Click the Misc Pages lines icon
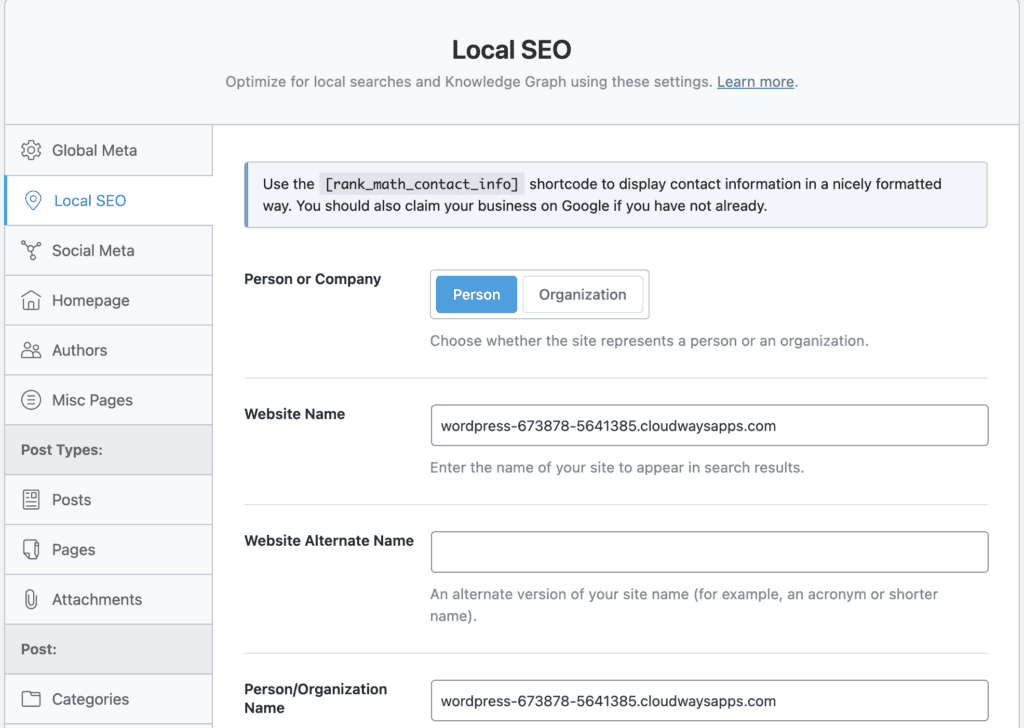Screen dimensions: 1024x728 [x=31, y=400]
